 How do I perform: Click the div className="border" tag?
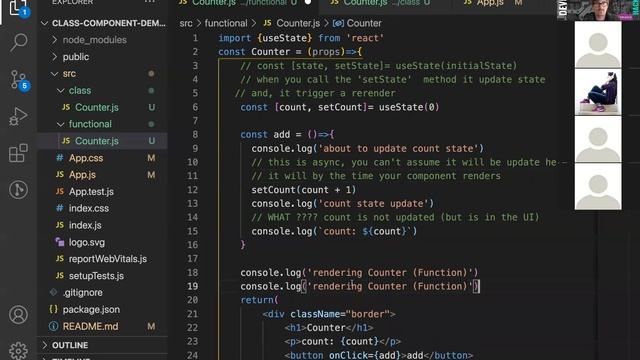click(x=329, y=314)
